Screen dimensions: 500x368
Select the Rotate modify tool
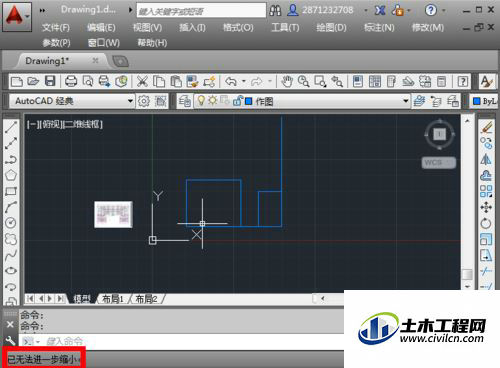coord(486,223)
